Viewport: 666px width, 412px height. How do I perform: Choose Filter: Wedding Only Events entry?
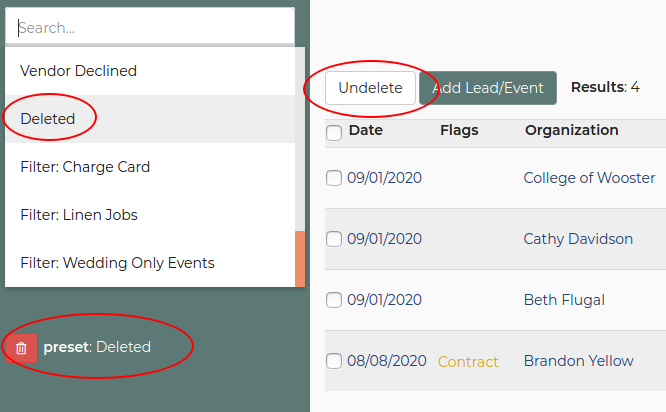pos(150,263)
